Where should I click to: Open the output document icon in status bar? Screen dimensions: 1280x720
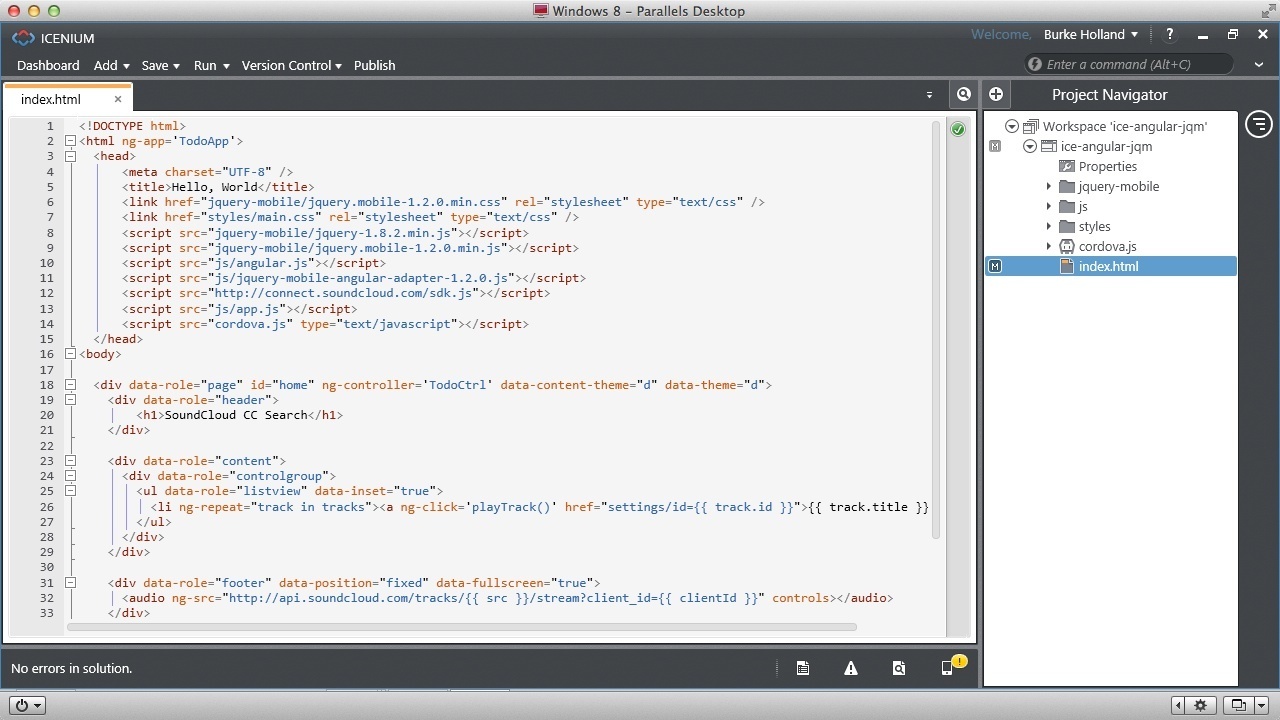(x=803, y=668)
